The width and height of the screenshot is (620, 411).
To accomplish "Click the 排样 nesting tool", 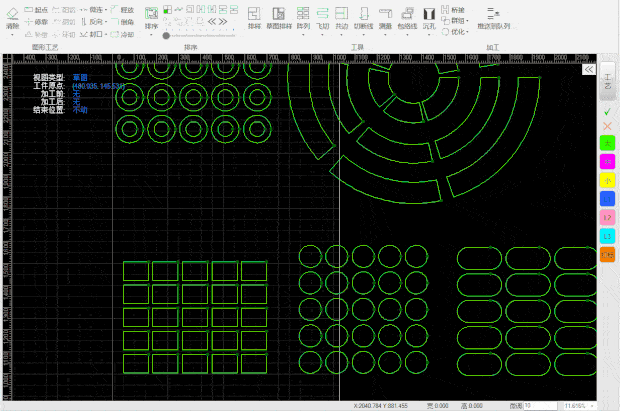I will (254, 18).
